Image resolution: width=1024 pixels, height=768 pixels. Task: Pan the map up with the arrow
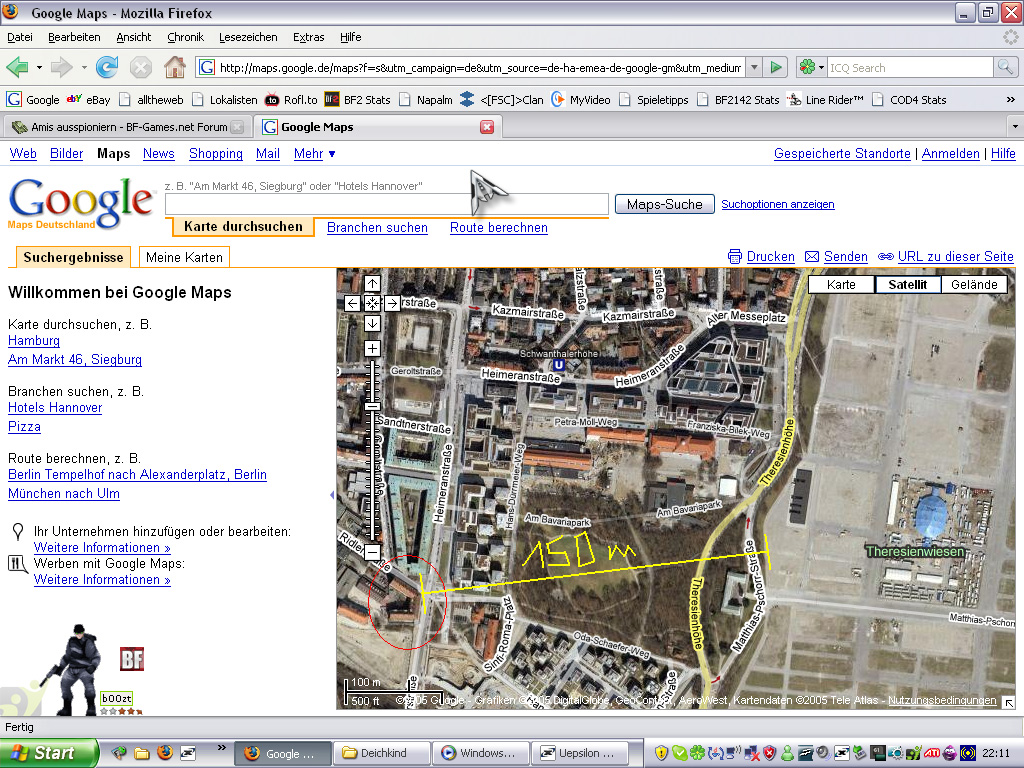coord(372,283)
